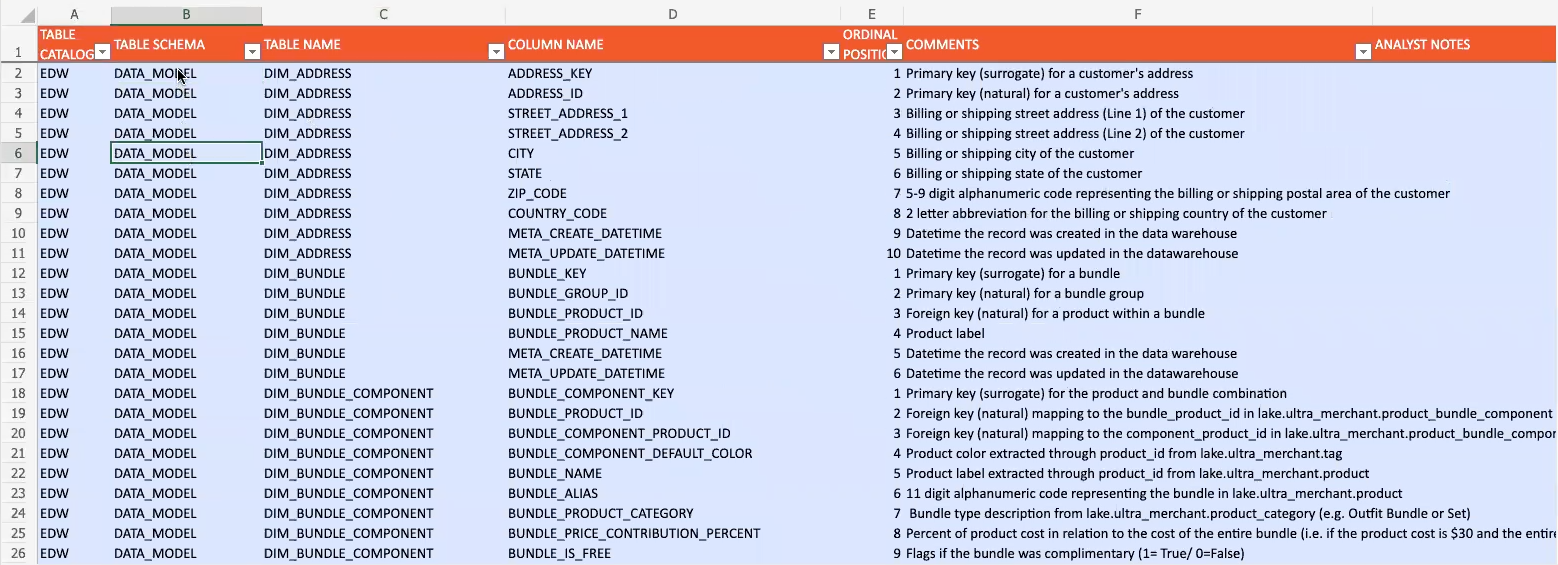Select the BUNDLE_COMPONENT_KEY cell
The width and height of the screenshot is (1558, 565).
[x=673, y=393]
